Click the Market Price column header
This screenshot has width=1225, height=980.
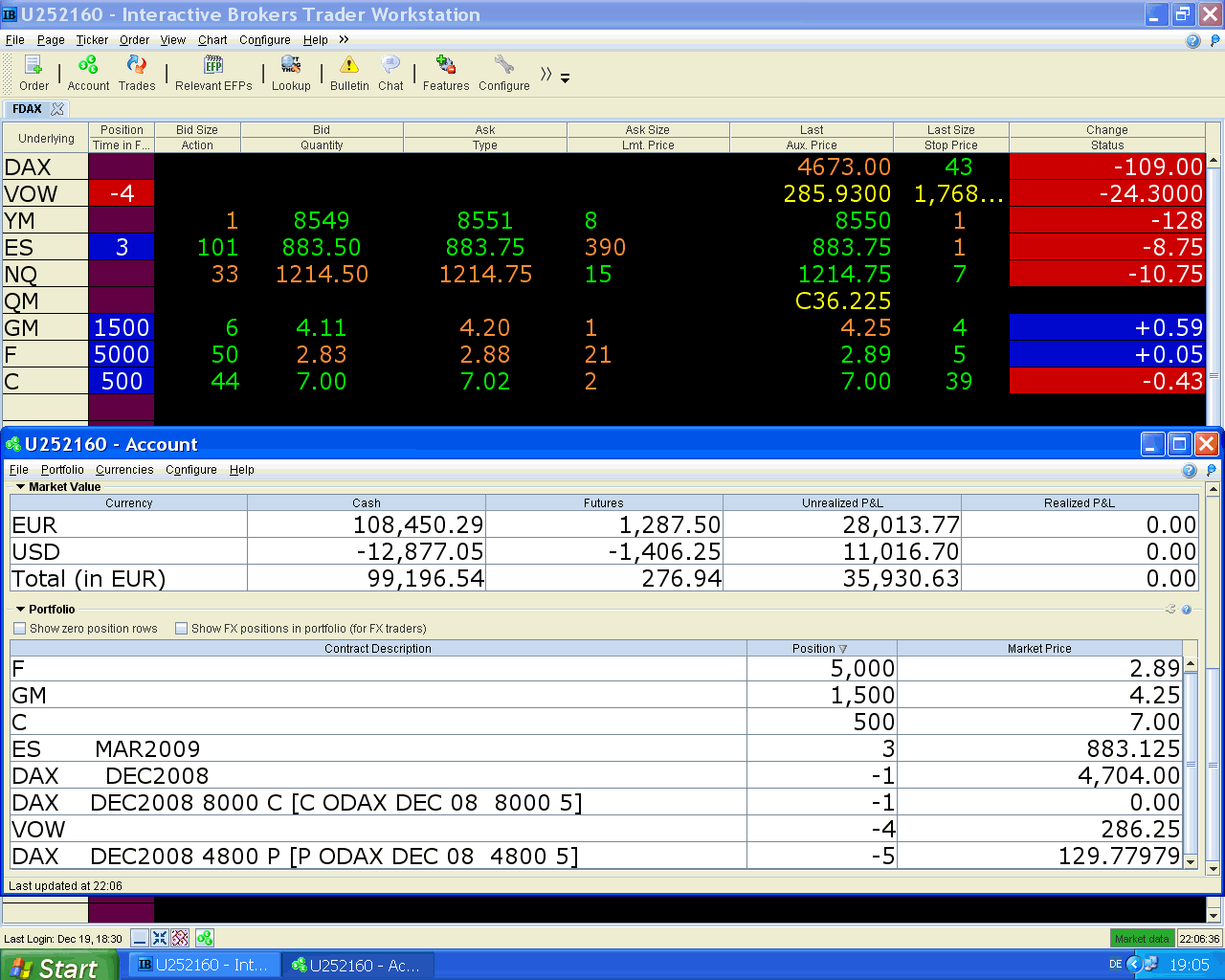1039,649
